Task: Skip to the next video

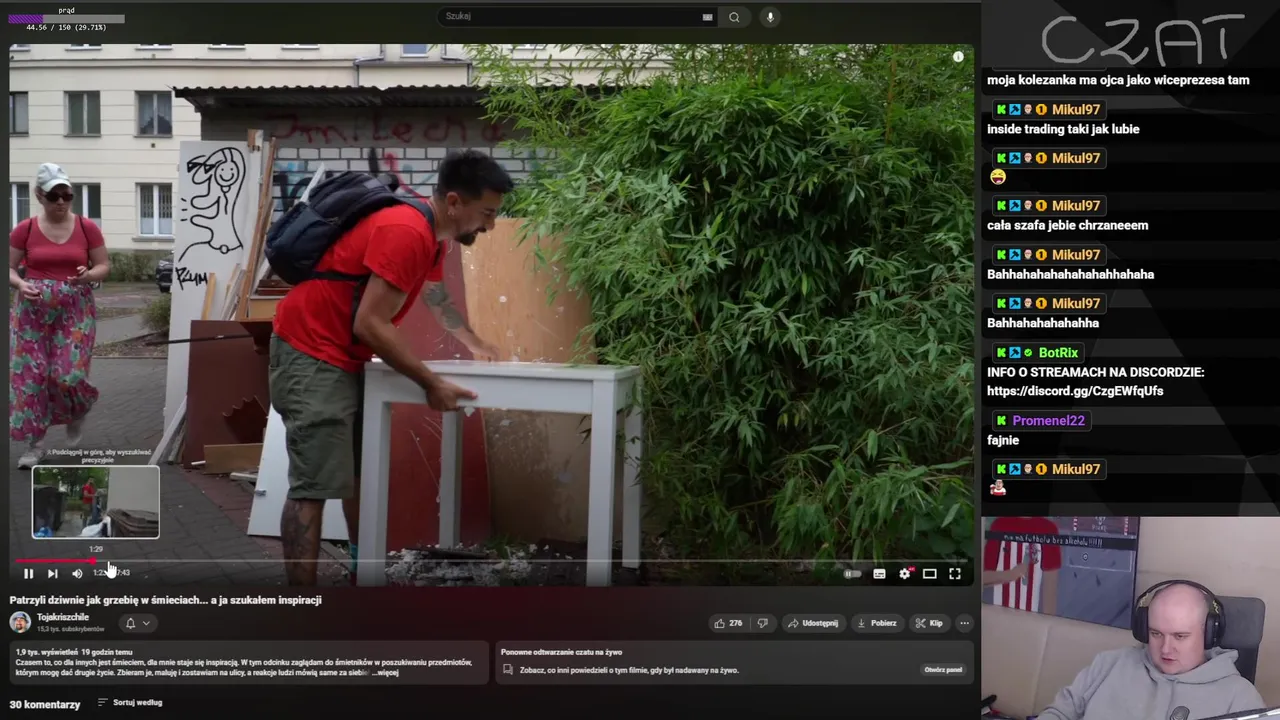Action: pos(52,573)
